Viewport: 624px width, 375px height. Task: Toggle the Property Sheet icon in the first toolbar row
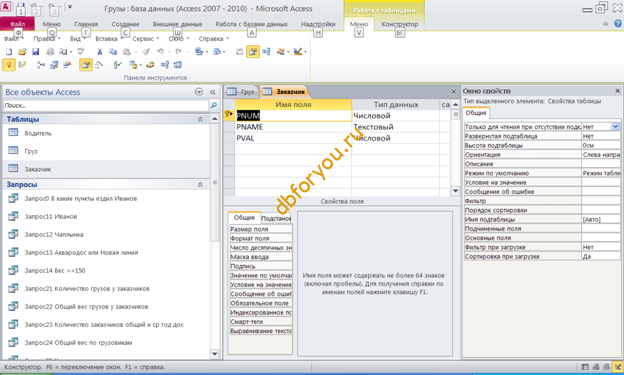(x=253, y=52)
